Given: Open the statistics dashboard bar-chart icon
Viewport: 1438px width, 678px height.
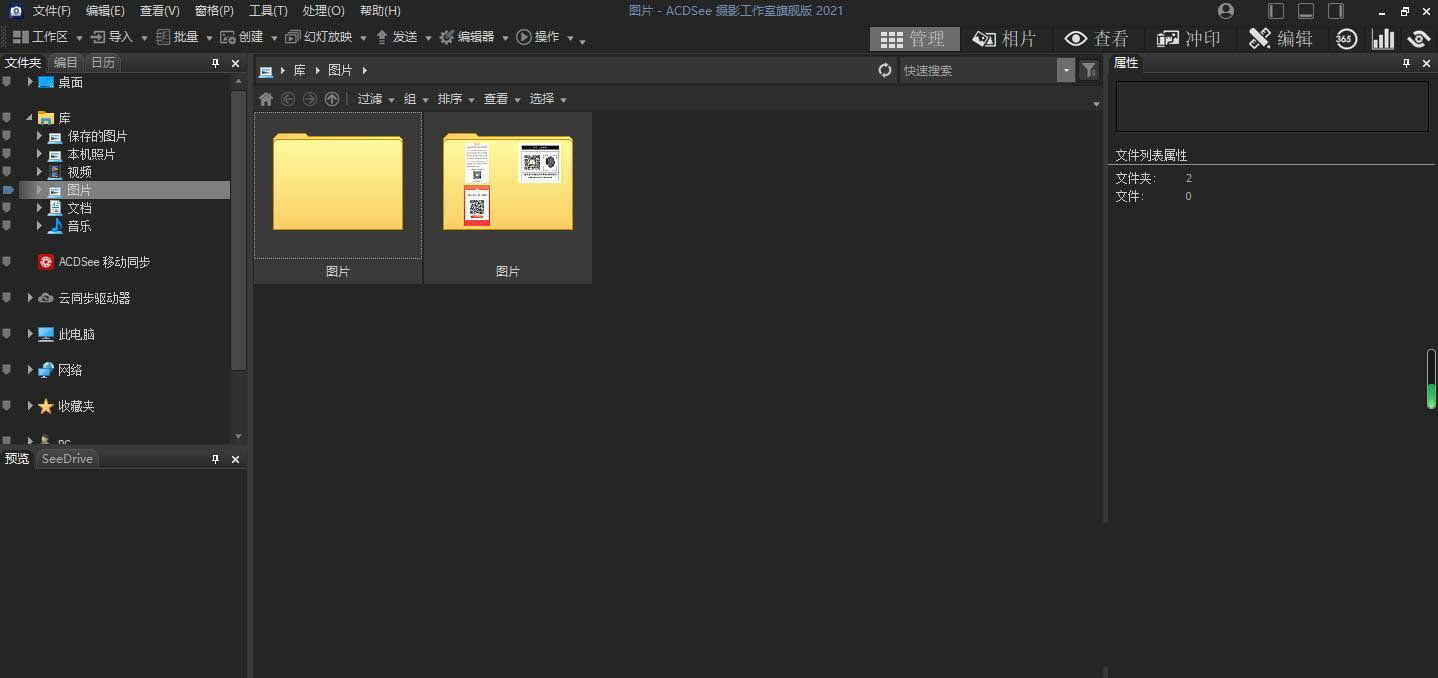Looking at the screenshot, I should 1383,39.
